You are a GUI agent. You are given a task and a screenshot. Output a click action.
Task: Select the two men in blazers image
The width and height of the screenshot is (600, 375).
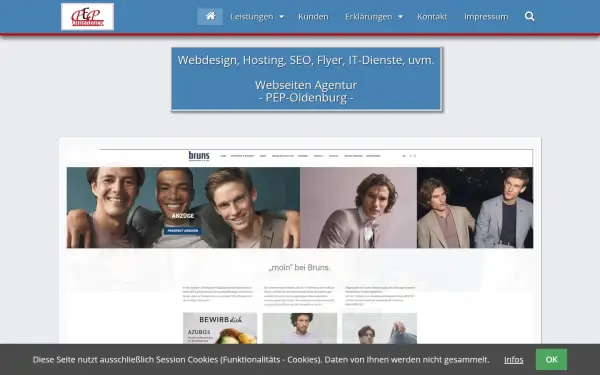click(x=475, y=207)
